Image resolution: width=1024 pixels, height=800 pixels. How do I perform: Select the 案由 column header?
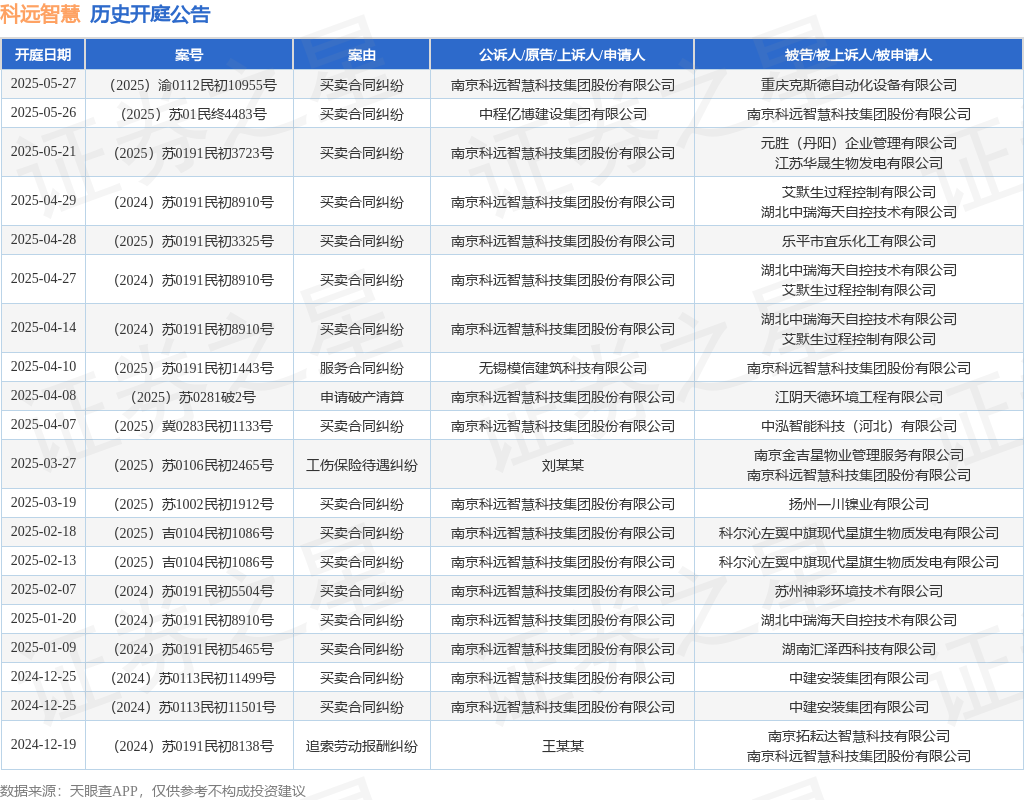click(x=362, y=55)
